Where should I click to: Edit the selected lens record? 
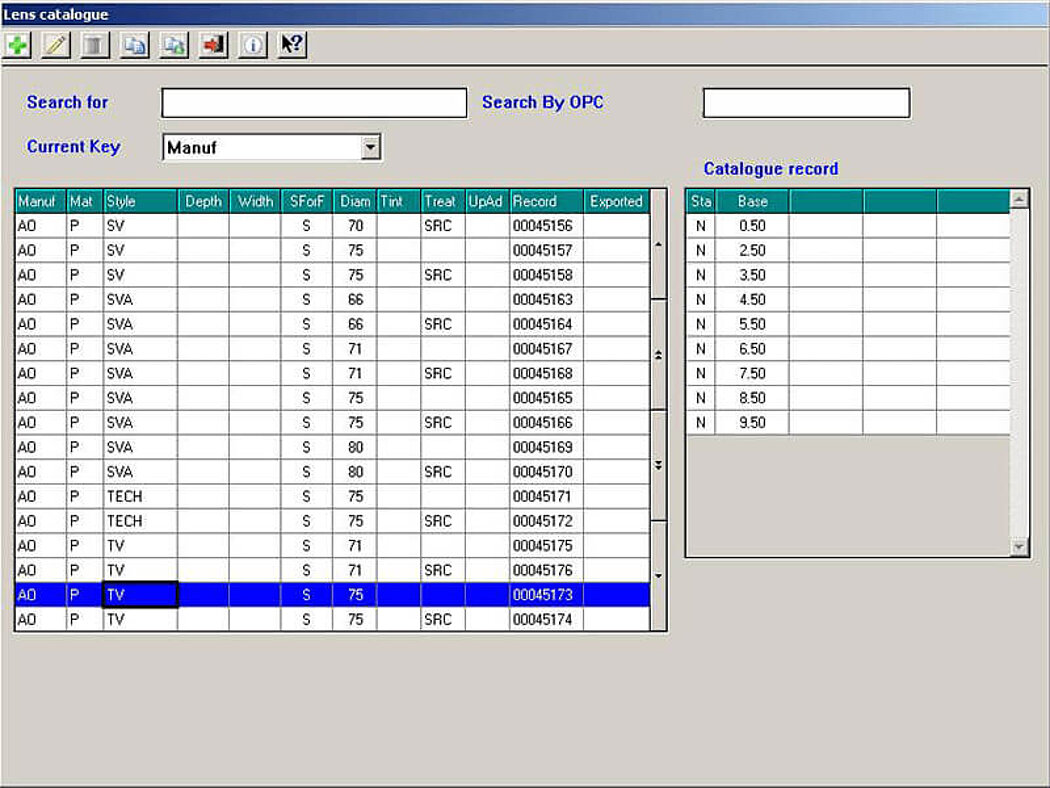click(x=56, y=45)
